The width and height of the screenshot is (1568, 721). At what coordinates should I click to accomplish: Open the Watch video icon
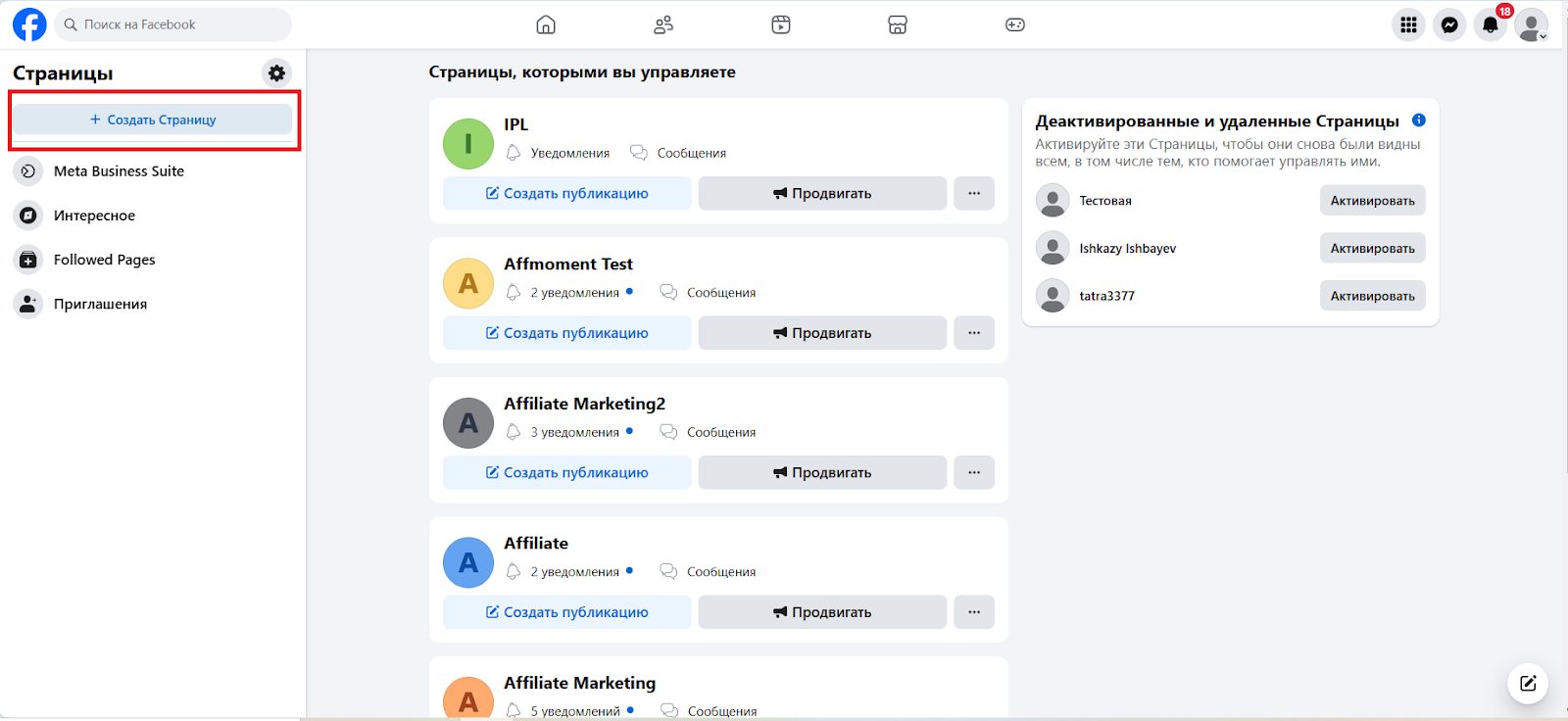[780, 24]
